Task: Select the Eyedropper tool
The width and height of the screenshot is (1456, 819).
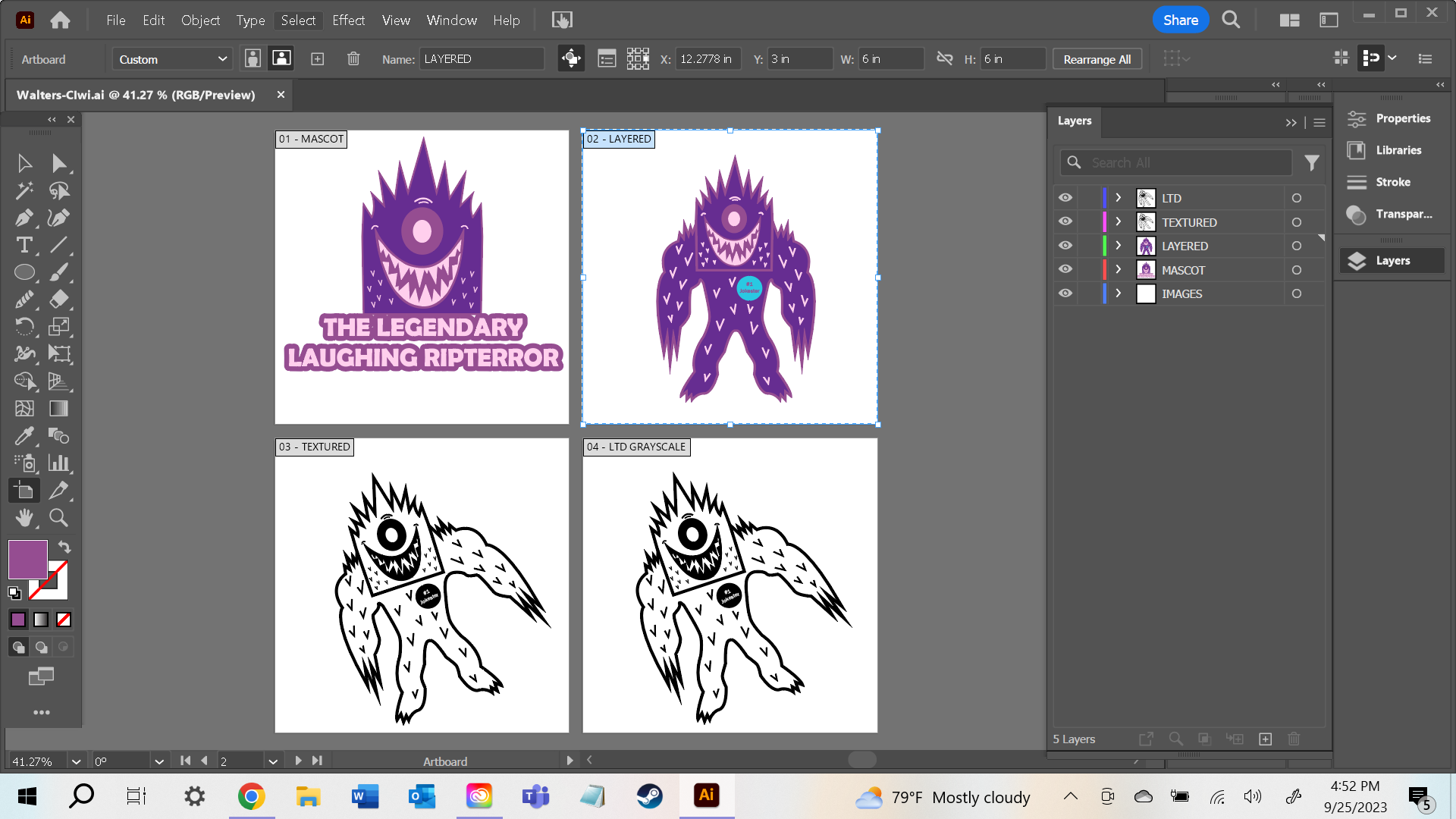Action: (24, 436)
